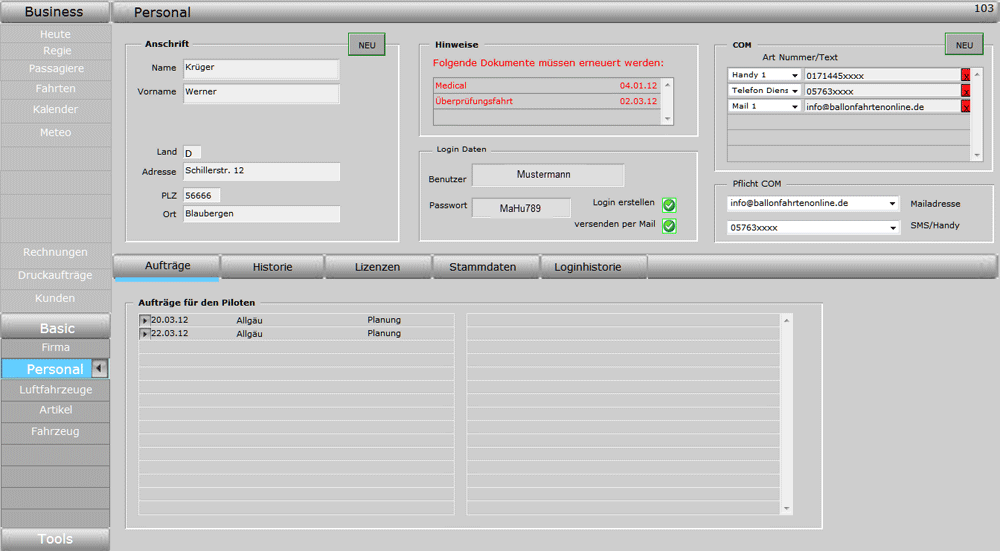The height and width of the screenshot is (551, 1000).
Task: Open the 22.03.12 Allgäu order row arrow
Action: tap(144, 333)
